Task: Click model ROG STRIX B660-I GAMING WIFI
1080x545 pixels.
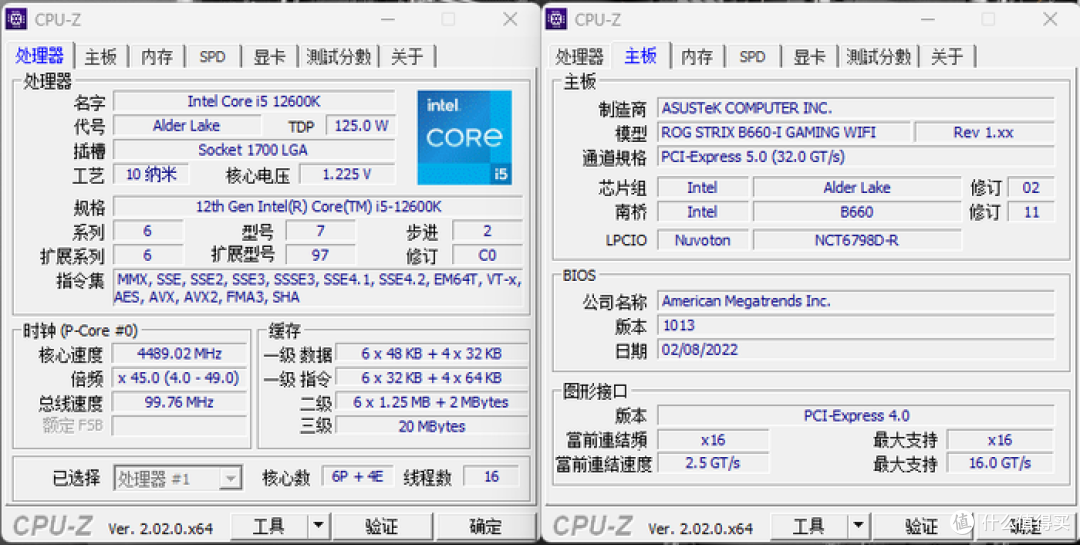Action: 784,132
